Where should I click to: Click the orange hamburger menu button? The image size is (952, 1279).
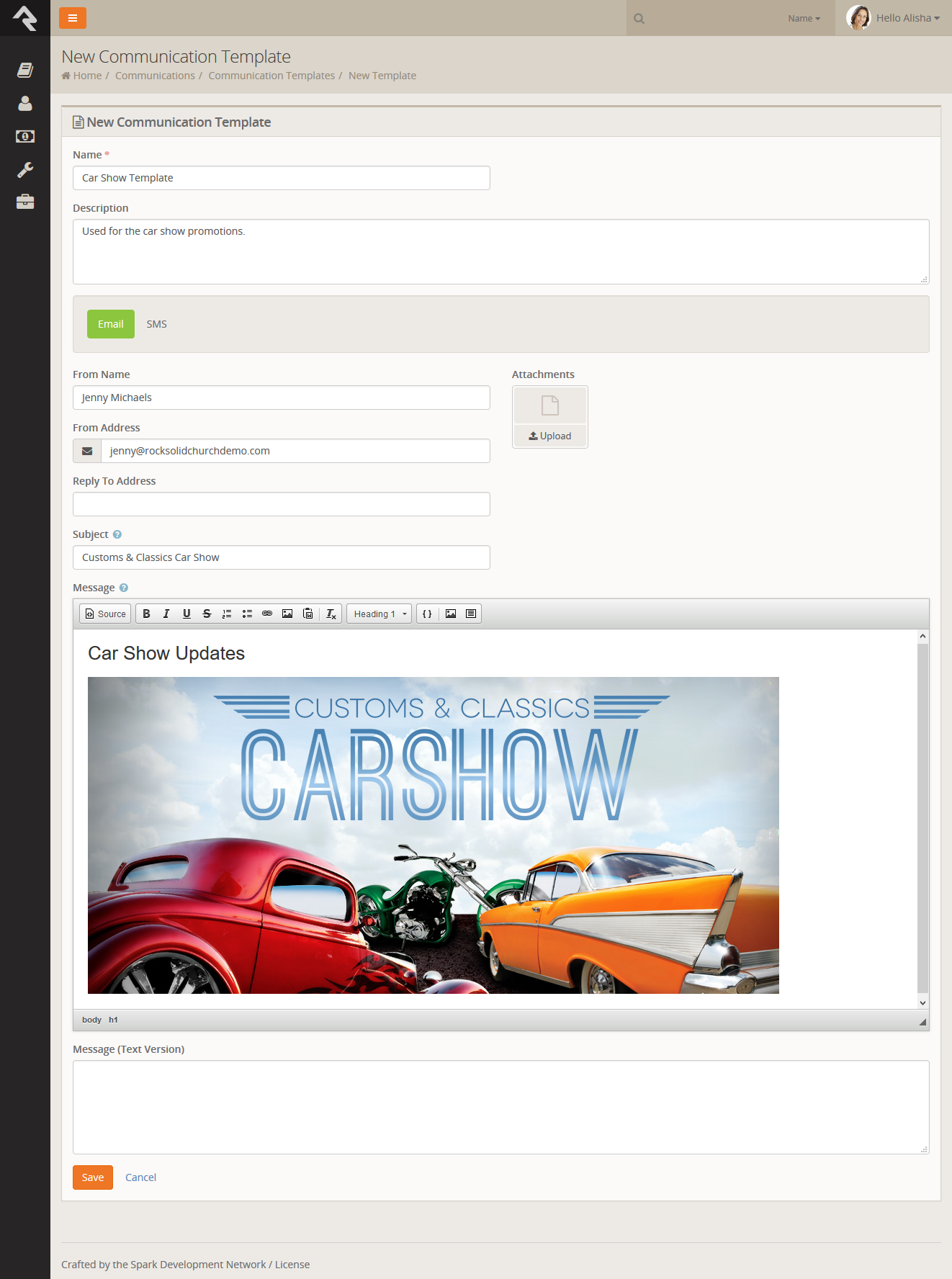click(x=73, y=18)
